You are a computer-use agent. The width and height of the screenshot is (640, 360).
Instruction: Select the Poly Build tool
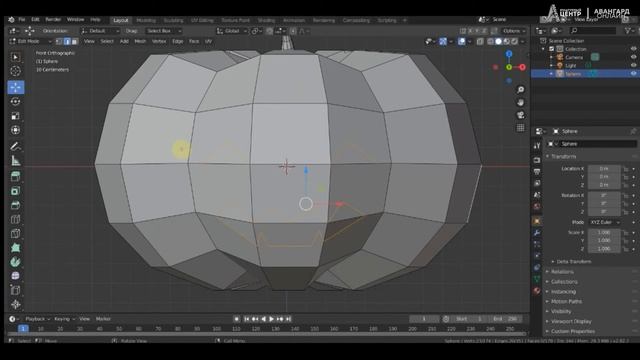tap(16, 248)
